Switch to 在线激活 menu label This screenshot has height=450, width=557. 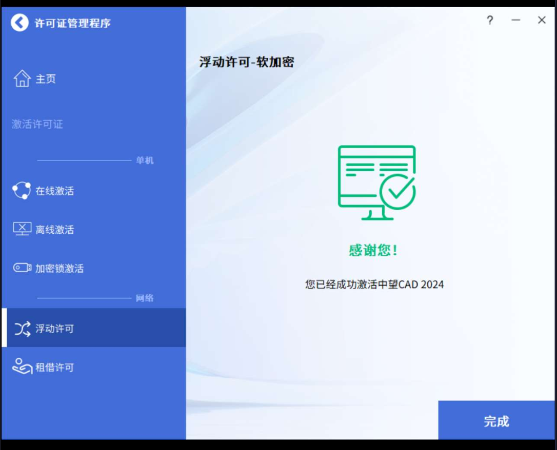click(x=55, y=191)
